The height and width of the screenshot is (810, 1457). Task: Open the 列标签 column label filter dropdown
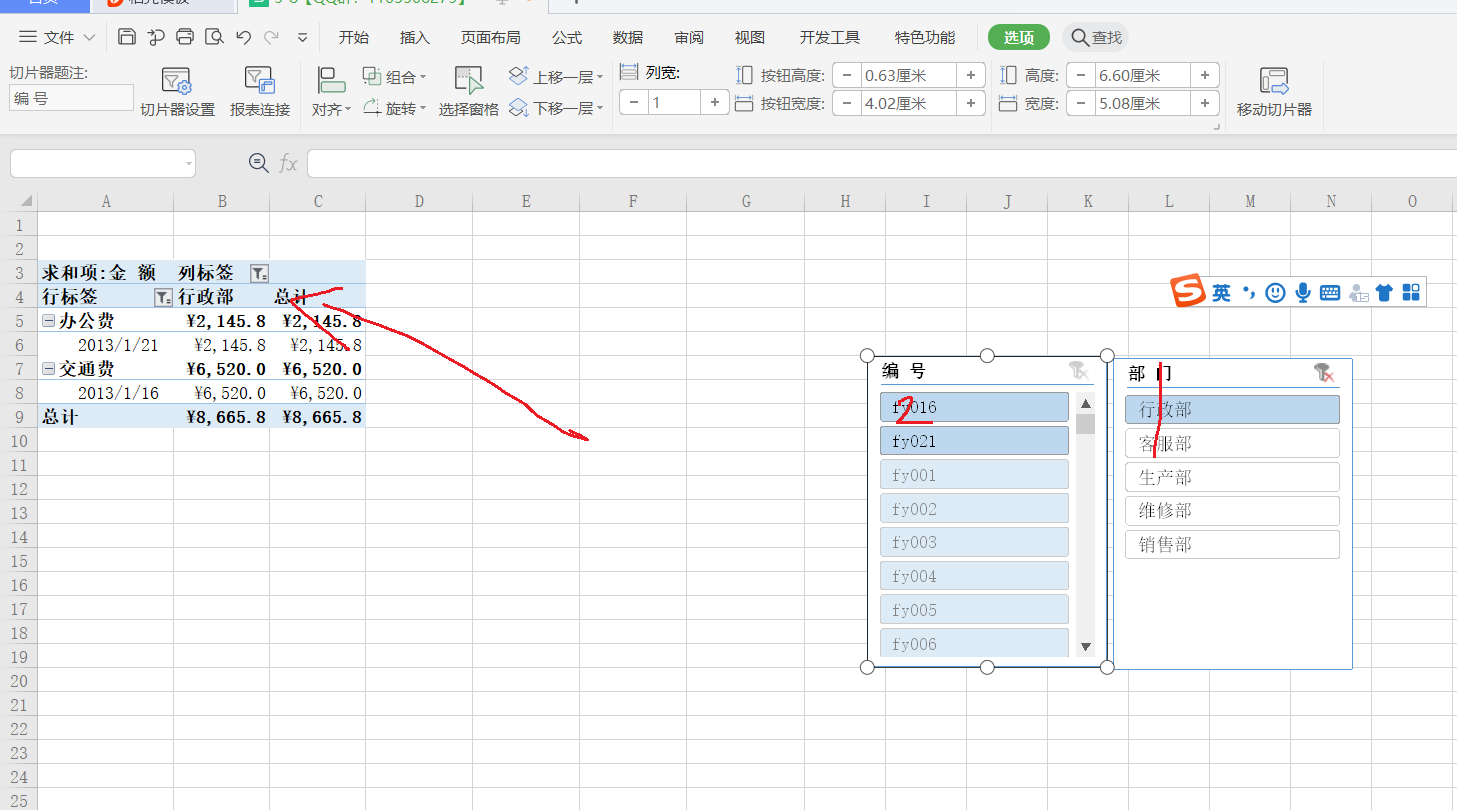point(259,273)
